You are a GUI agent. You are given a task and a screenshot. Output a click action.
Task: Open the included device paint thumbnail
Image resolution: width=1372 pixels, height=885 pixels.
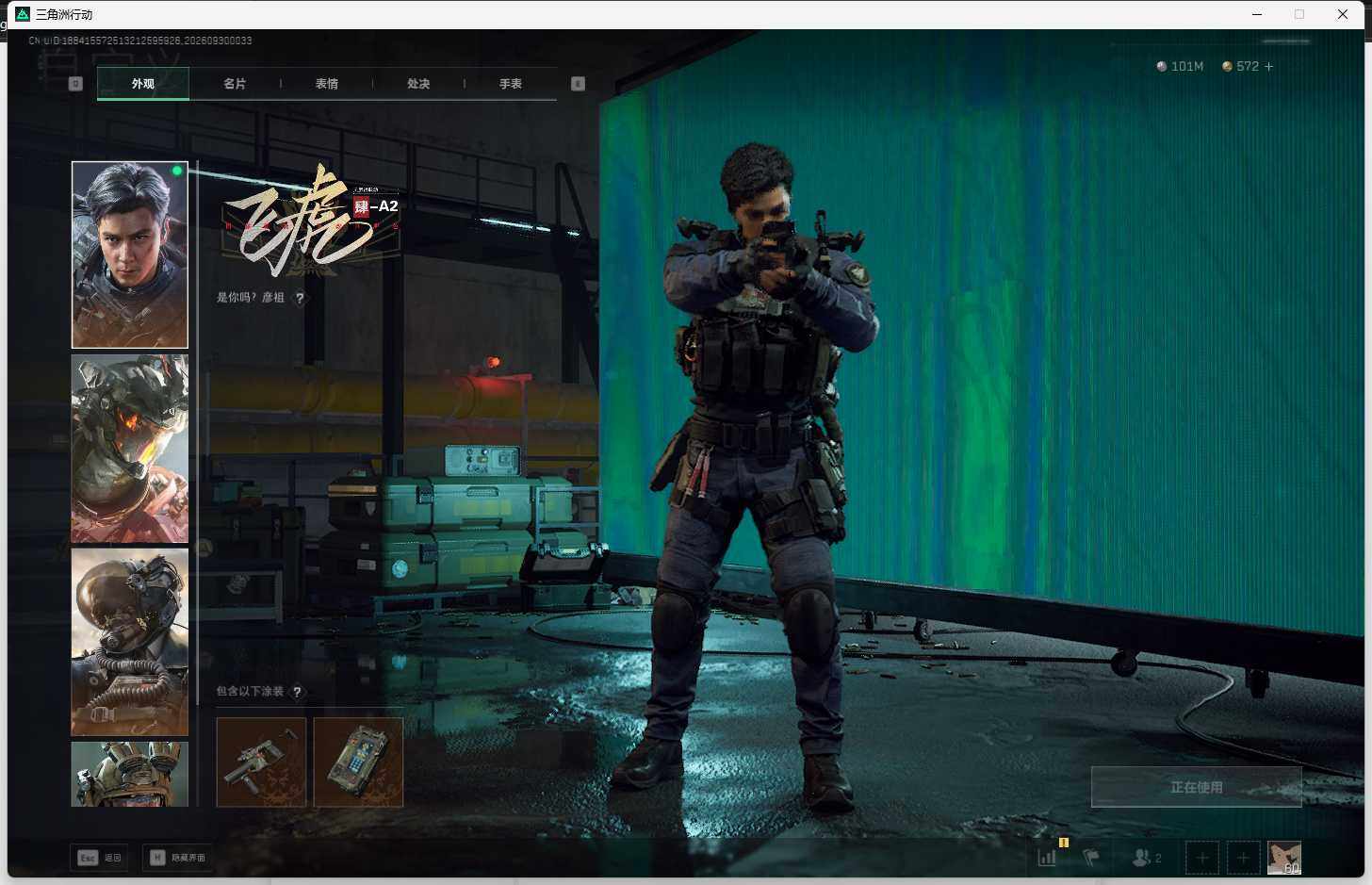(358, 762)
